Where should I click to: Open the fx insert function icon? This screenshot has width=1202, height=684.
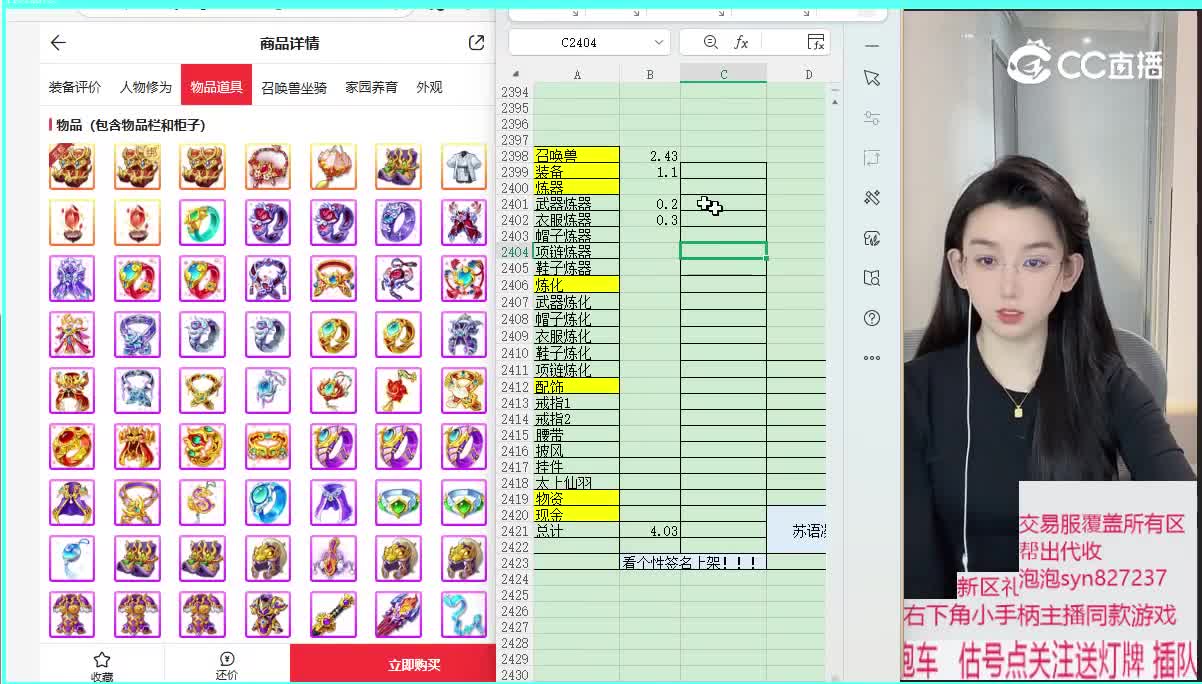point(741,42)
